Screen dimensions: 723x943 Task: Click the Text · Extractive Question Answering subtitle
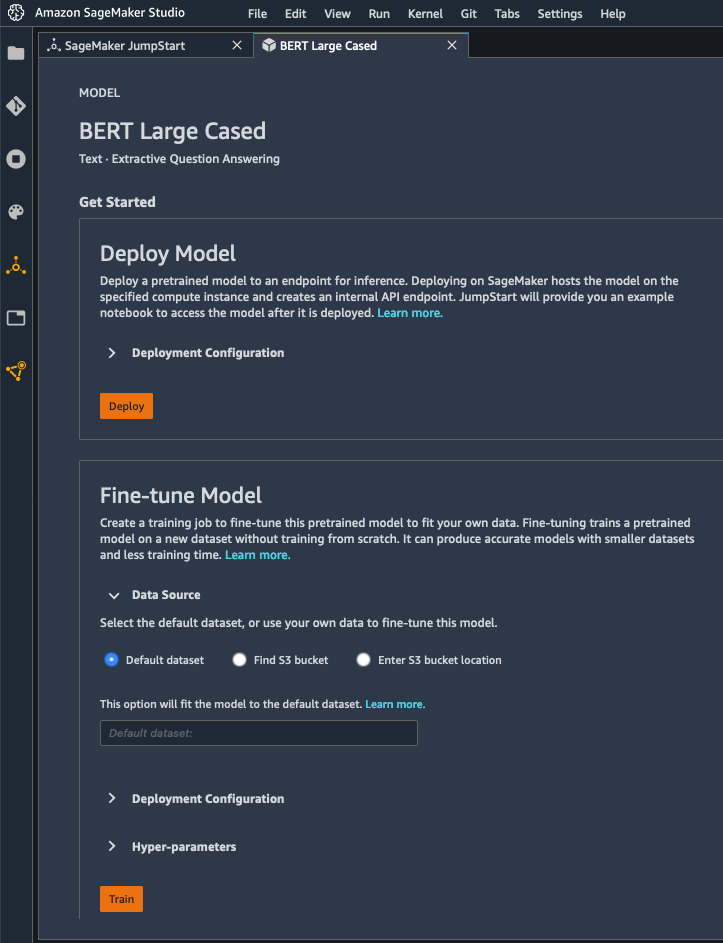point(179,159)
